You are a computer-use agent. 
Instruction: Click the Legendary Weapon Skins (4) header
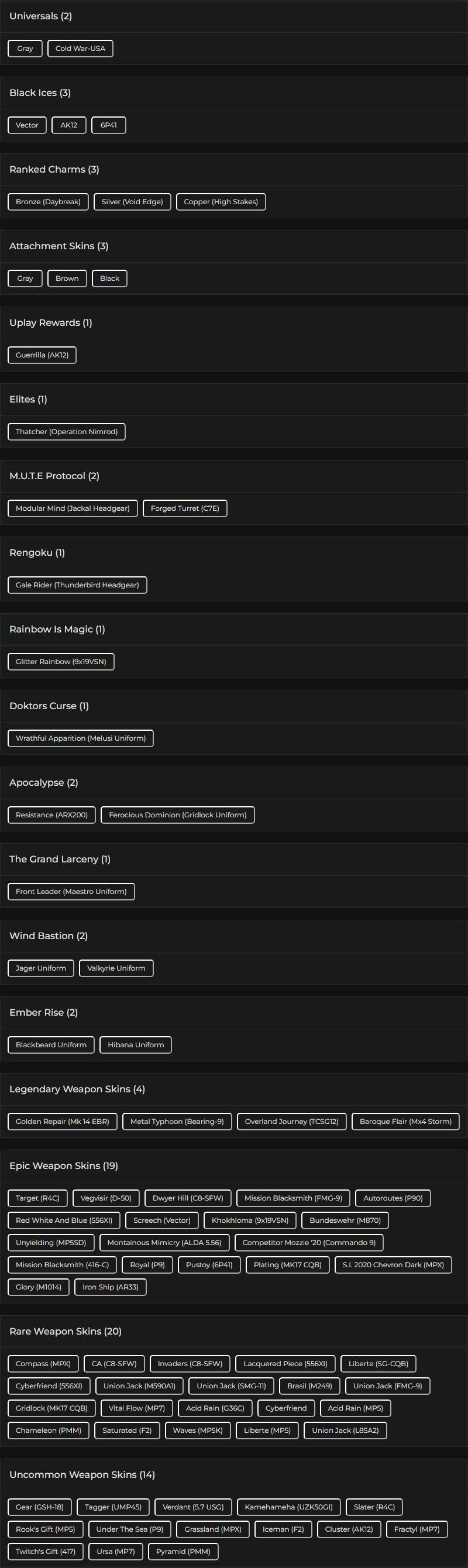tap(77, 1089)
